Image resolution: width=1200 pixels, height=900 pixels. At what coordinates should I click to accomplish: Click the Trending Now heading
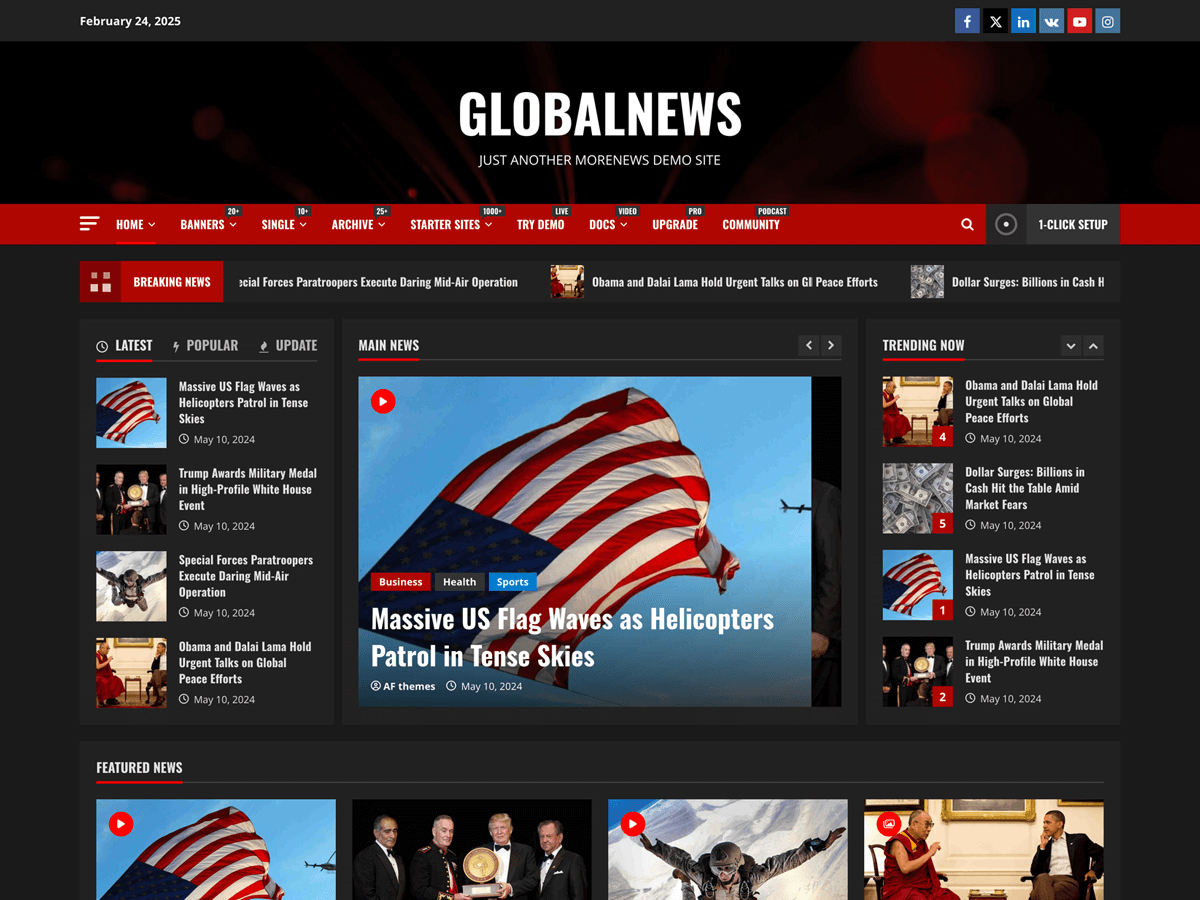click(923, 346)
